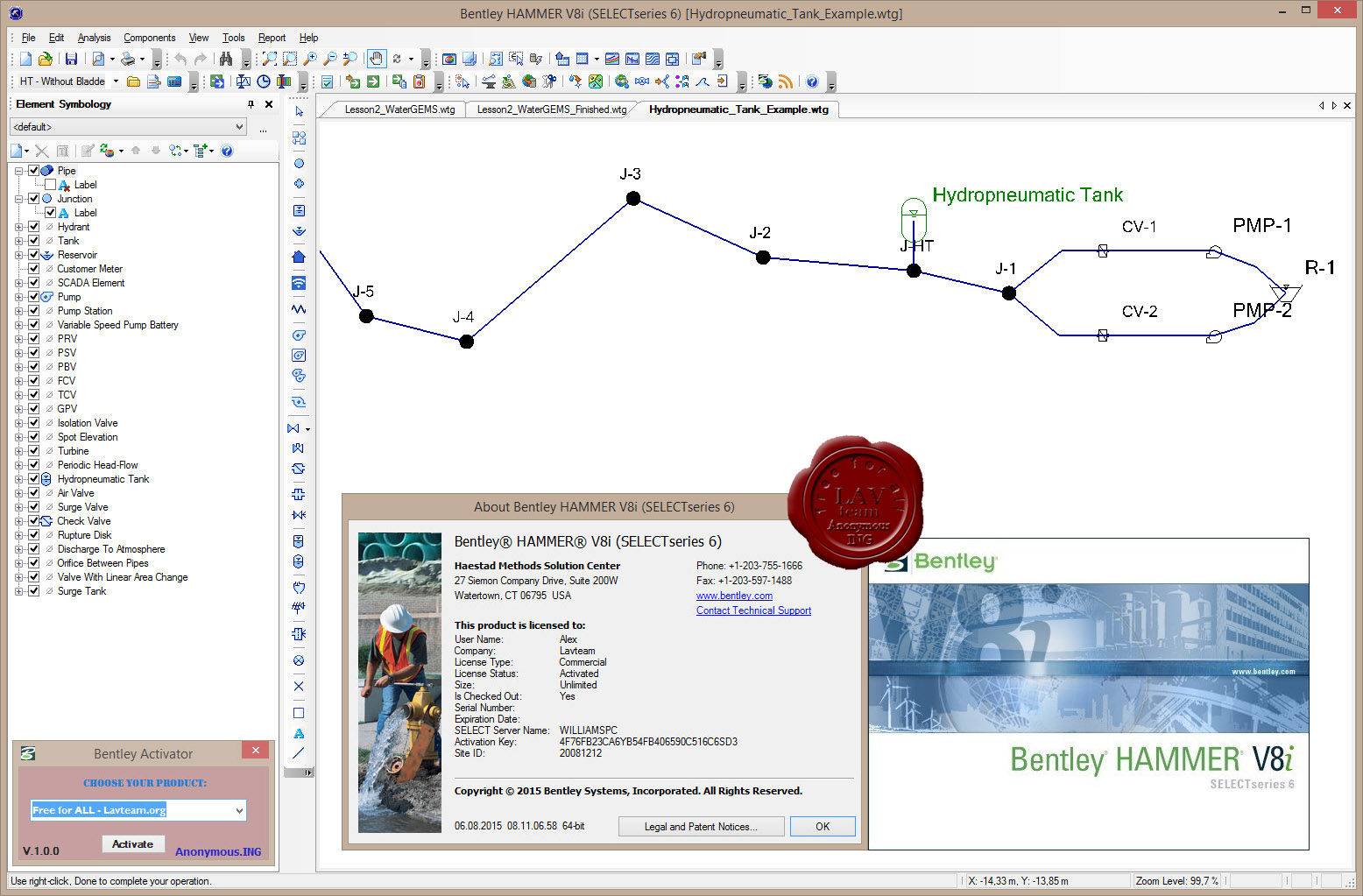Click the J-3 junction node in the drawing
The width and height of the screenshot is (1363, 896).
click(633, 199)
